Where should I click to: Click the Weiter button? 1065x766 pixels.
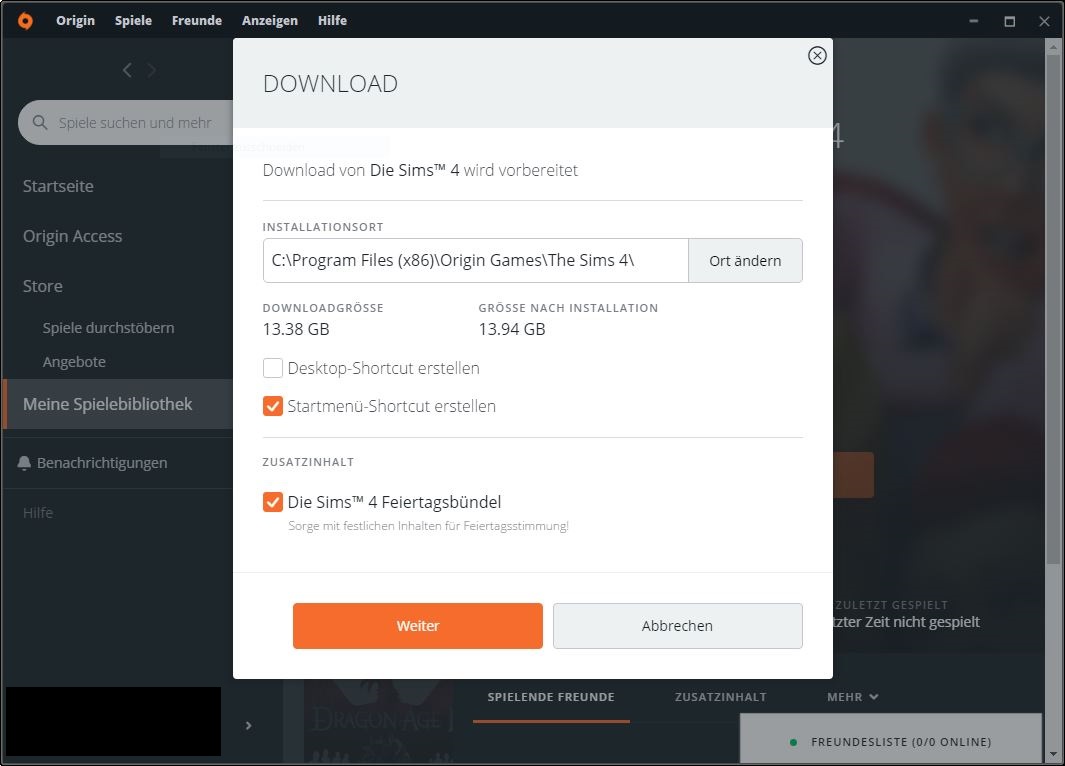pos(418,625)
